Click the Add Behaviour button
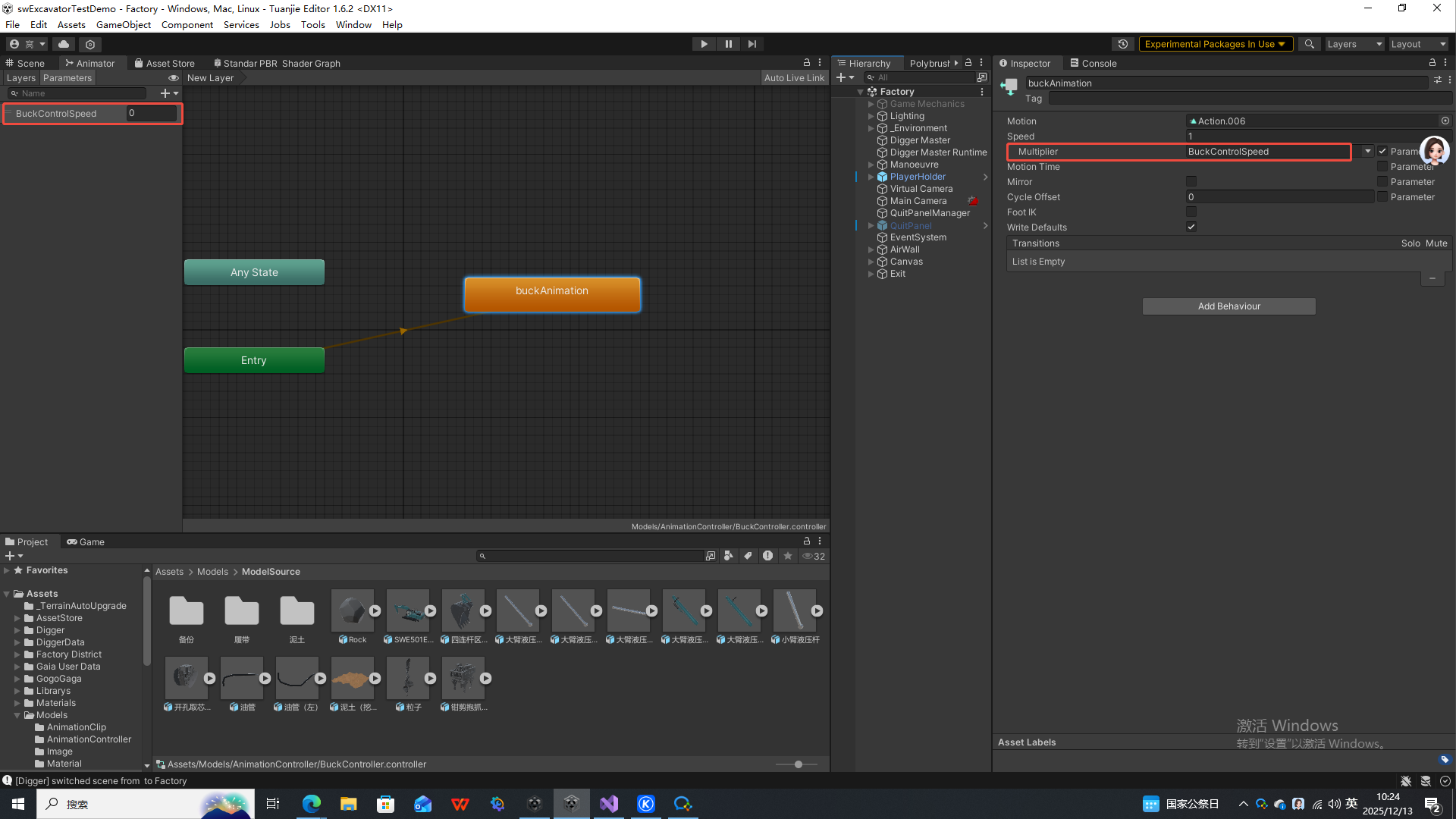 pyautogui.click(x=1228, y=306)
